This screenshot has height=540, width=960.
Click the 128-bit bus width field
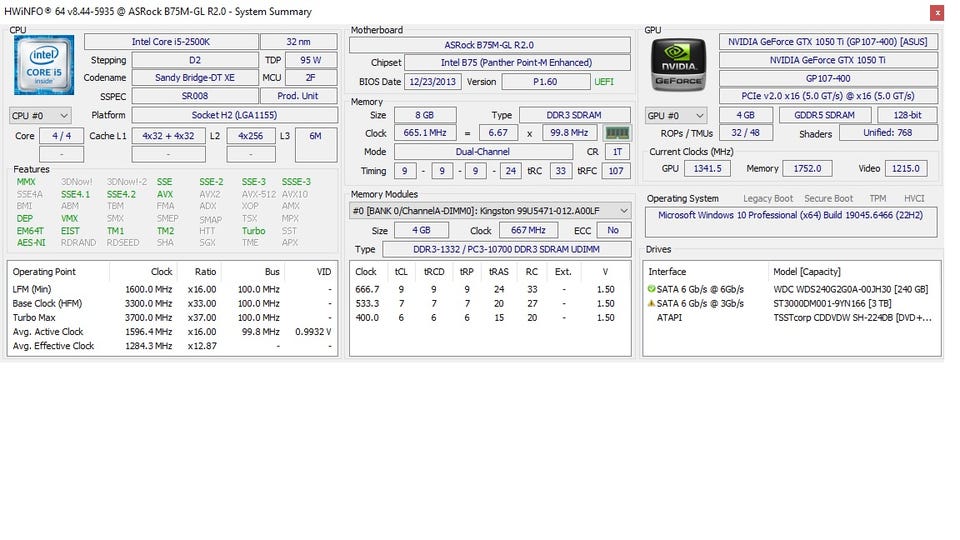click(907, 115)
